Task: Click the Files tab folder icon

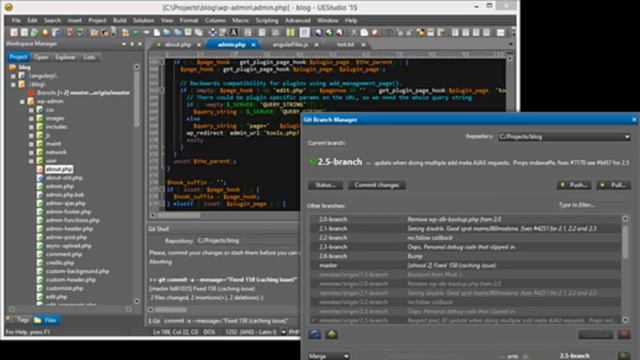Action: 38,320
